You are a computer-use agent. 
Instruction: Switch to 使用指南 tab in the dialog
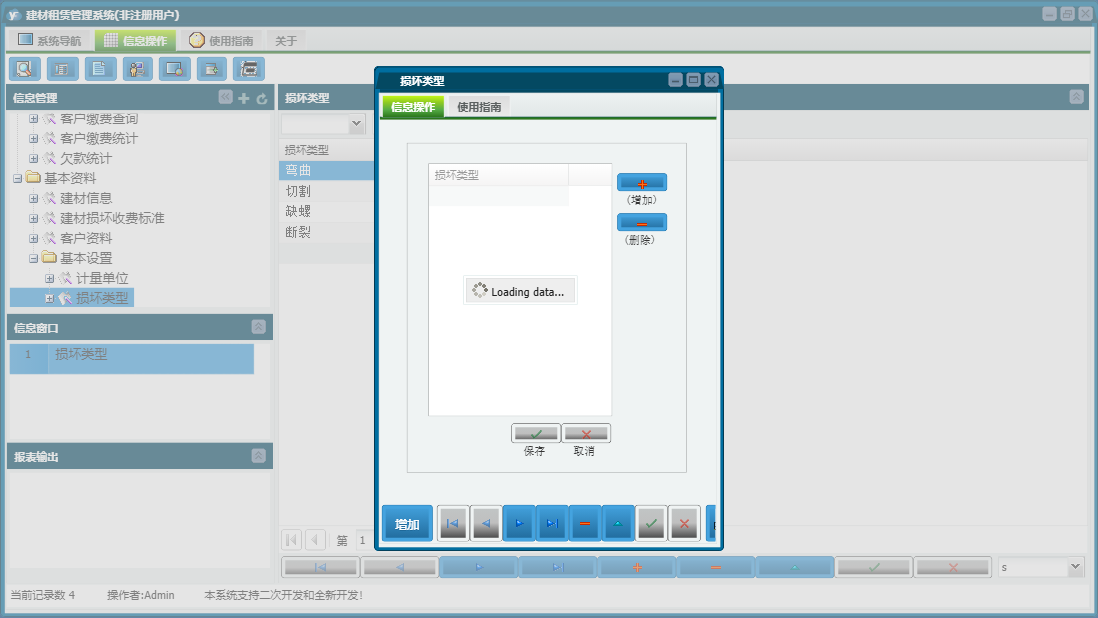pos(479,107)
